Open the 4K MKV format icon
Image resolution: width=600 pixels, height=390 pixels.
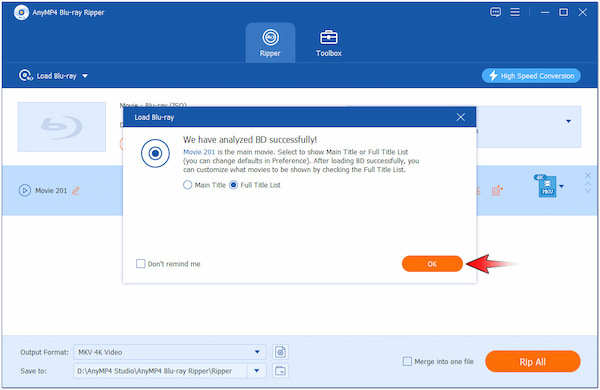(x=547, y=186)
